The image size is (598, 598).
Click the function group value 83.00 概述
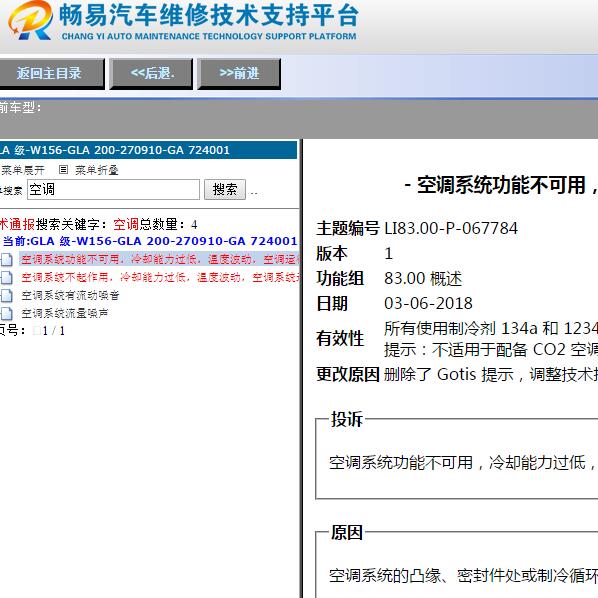click(x=423, y=278)
